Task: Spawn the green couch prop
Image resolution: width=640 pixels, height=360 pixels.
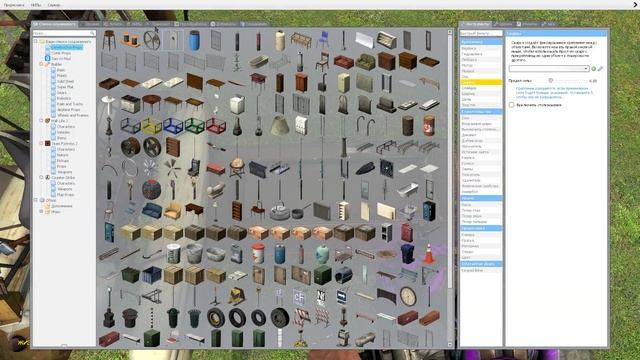Action: [x=365, y=62]
